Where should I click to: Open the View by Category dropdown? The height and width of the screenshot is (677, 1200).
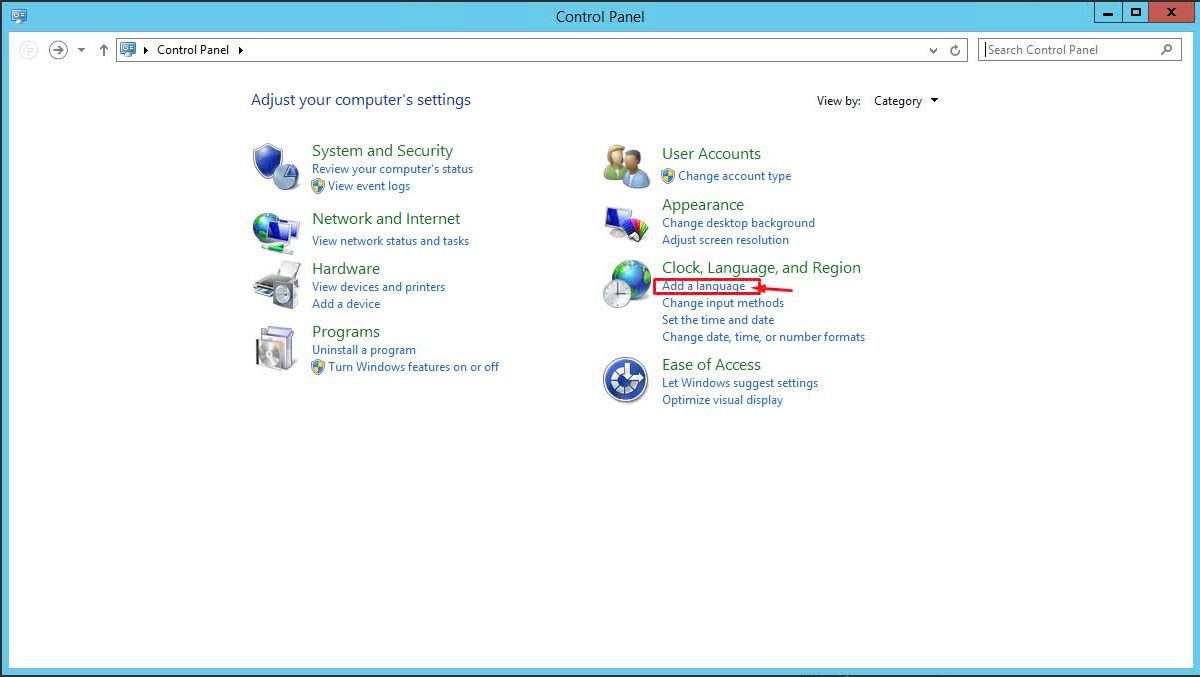tap(906, 101)
